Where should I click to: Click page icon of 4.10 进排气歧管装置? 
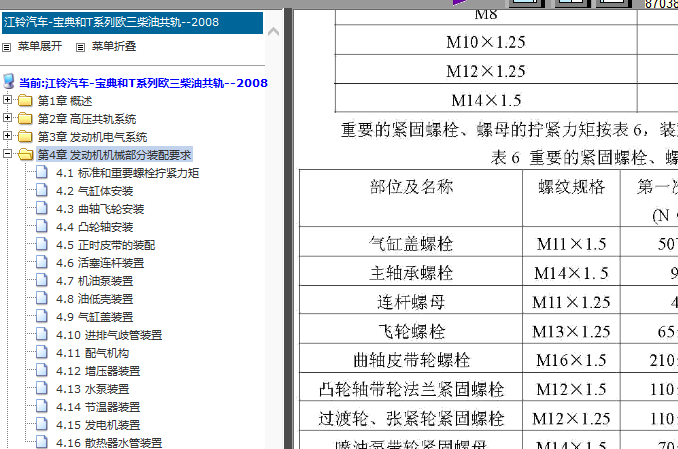42,334
